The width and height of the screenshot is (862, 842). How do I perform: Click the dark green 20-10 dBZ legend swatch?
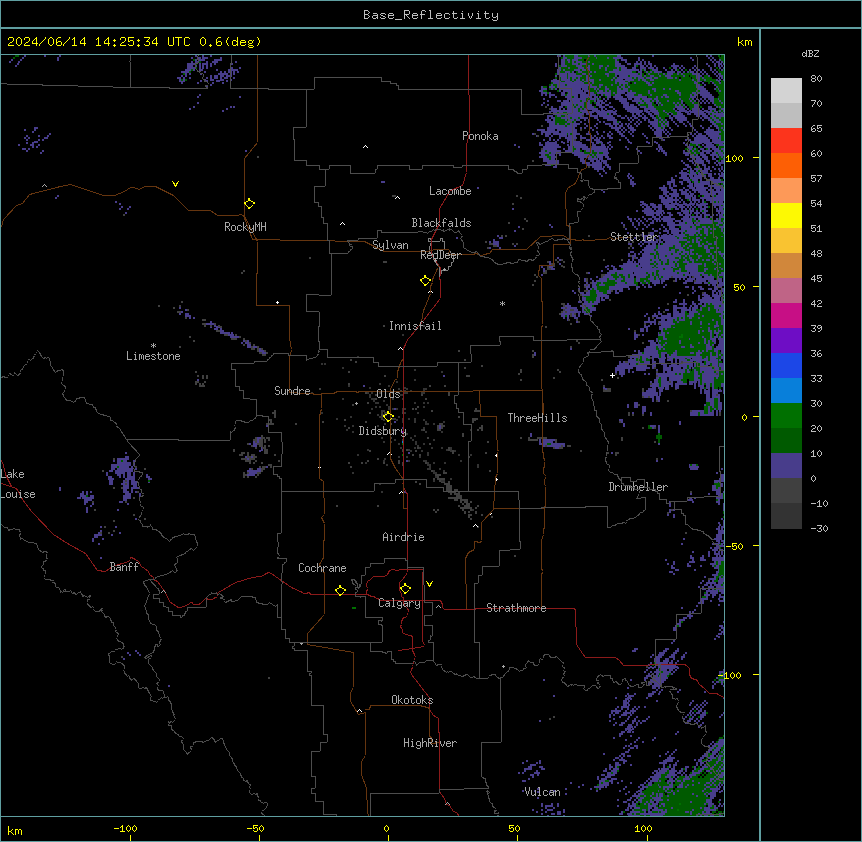pos(786,441)
